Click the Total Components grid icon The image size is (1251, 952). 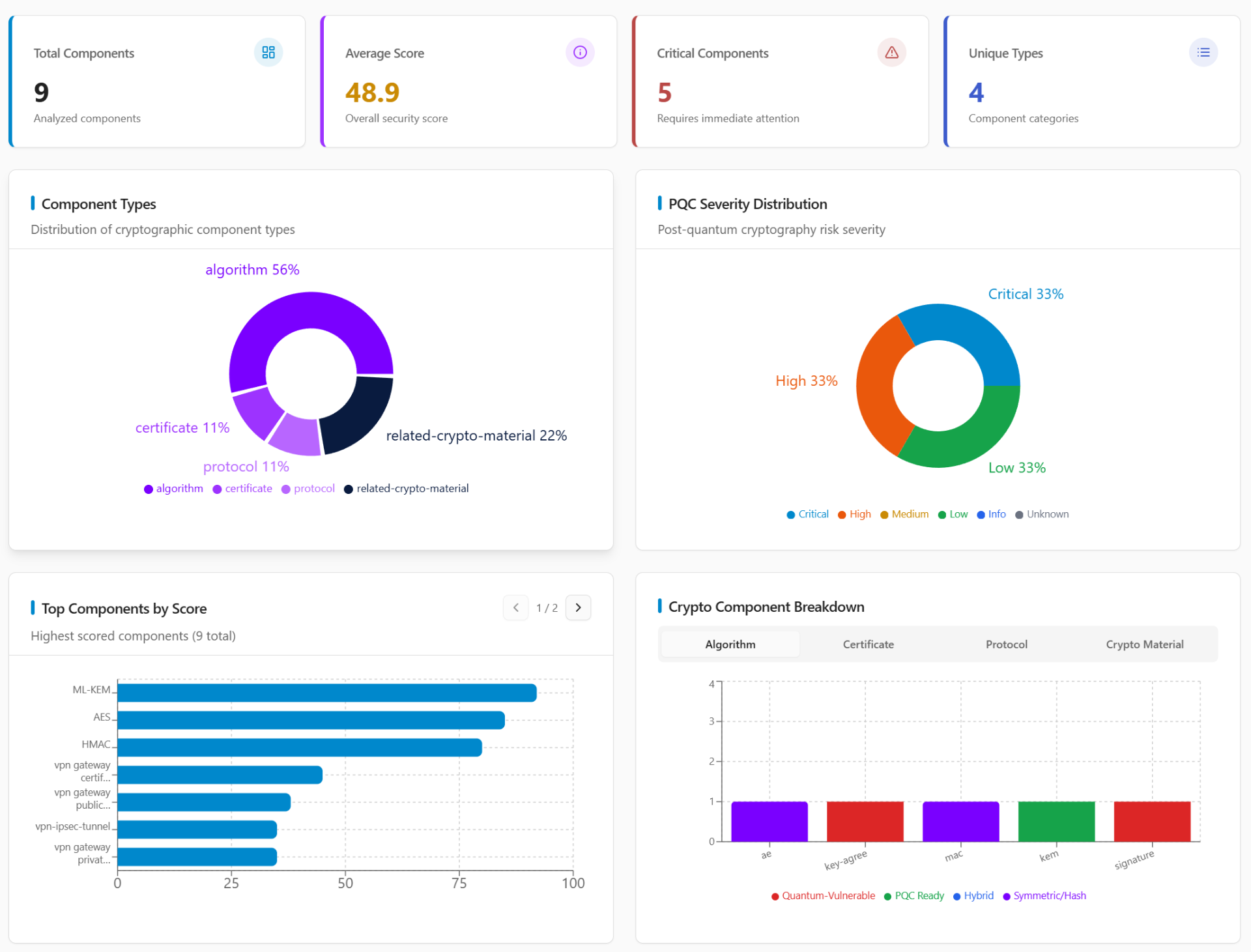point(268,52)
